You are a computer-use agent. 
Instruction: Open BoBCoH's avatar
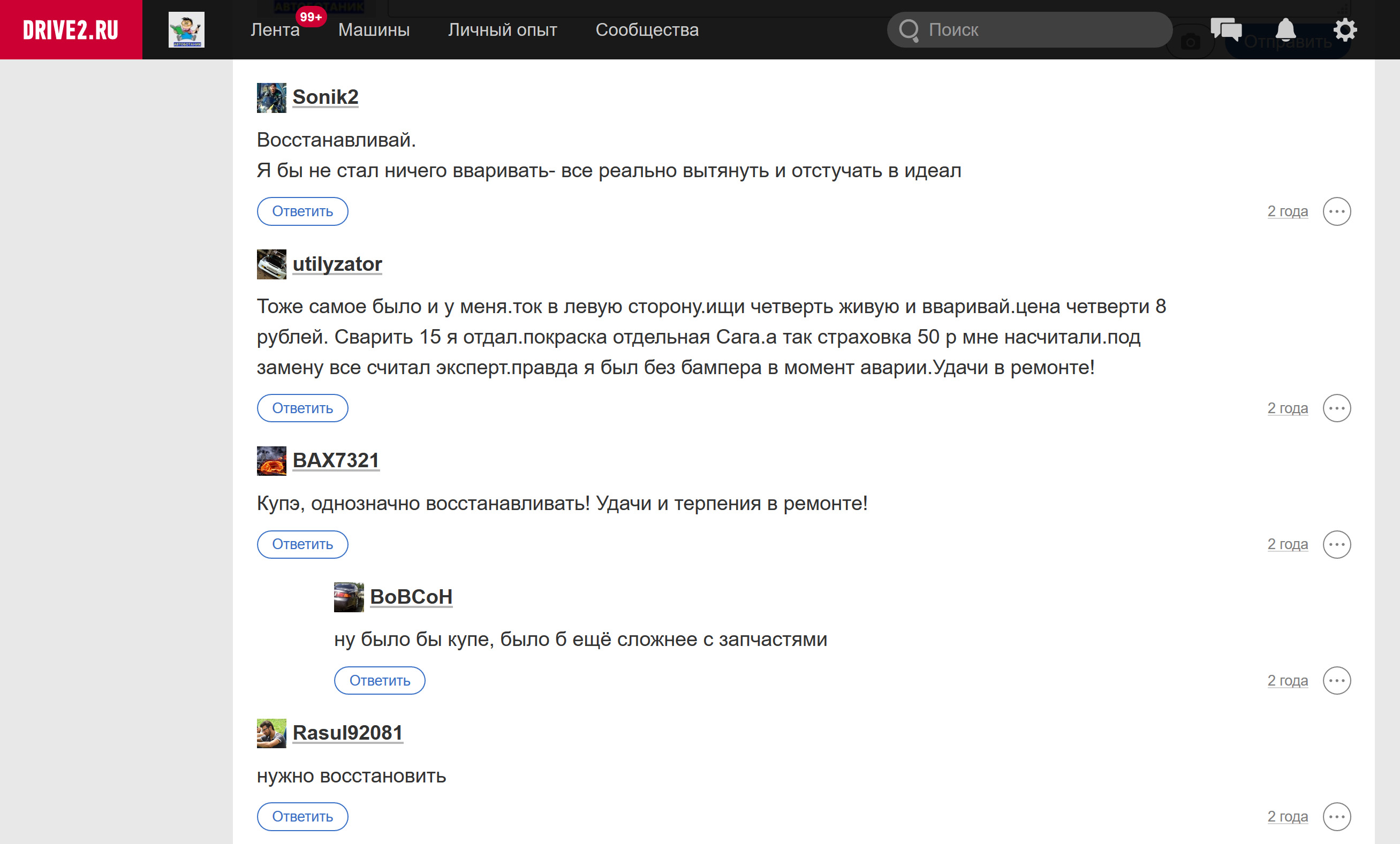pyautogui.click(x=349, y=597)
